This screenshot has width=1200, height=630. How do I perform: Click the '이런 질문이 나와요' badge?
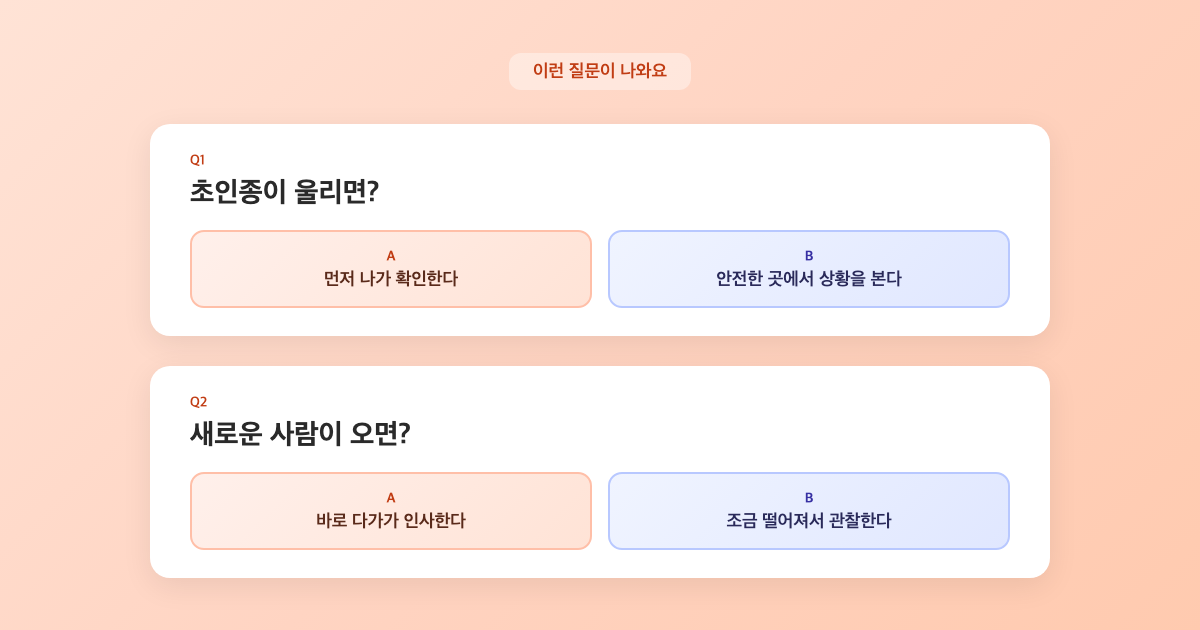[600, 71]
